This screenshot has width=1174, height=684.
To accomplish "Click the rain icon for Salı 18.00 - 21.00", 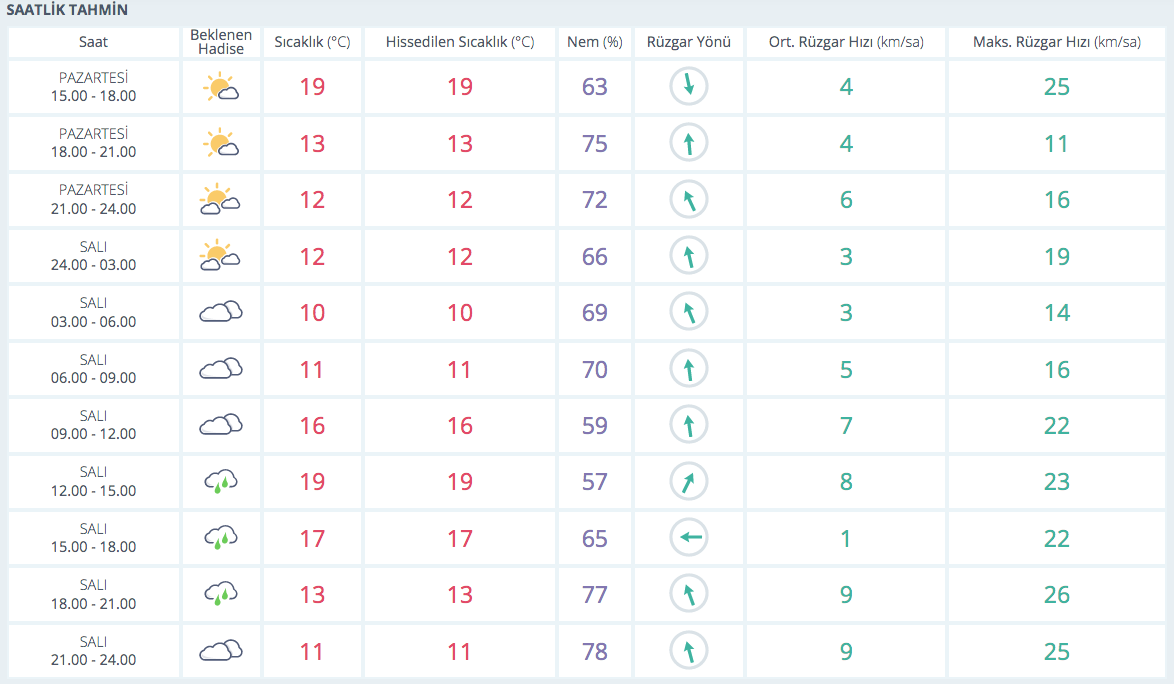I will [x=220, y=595].
